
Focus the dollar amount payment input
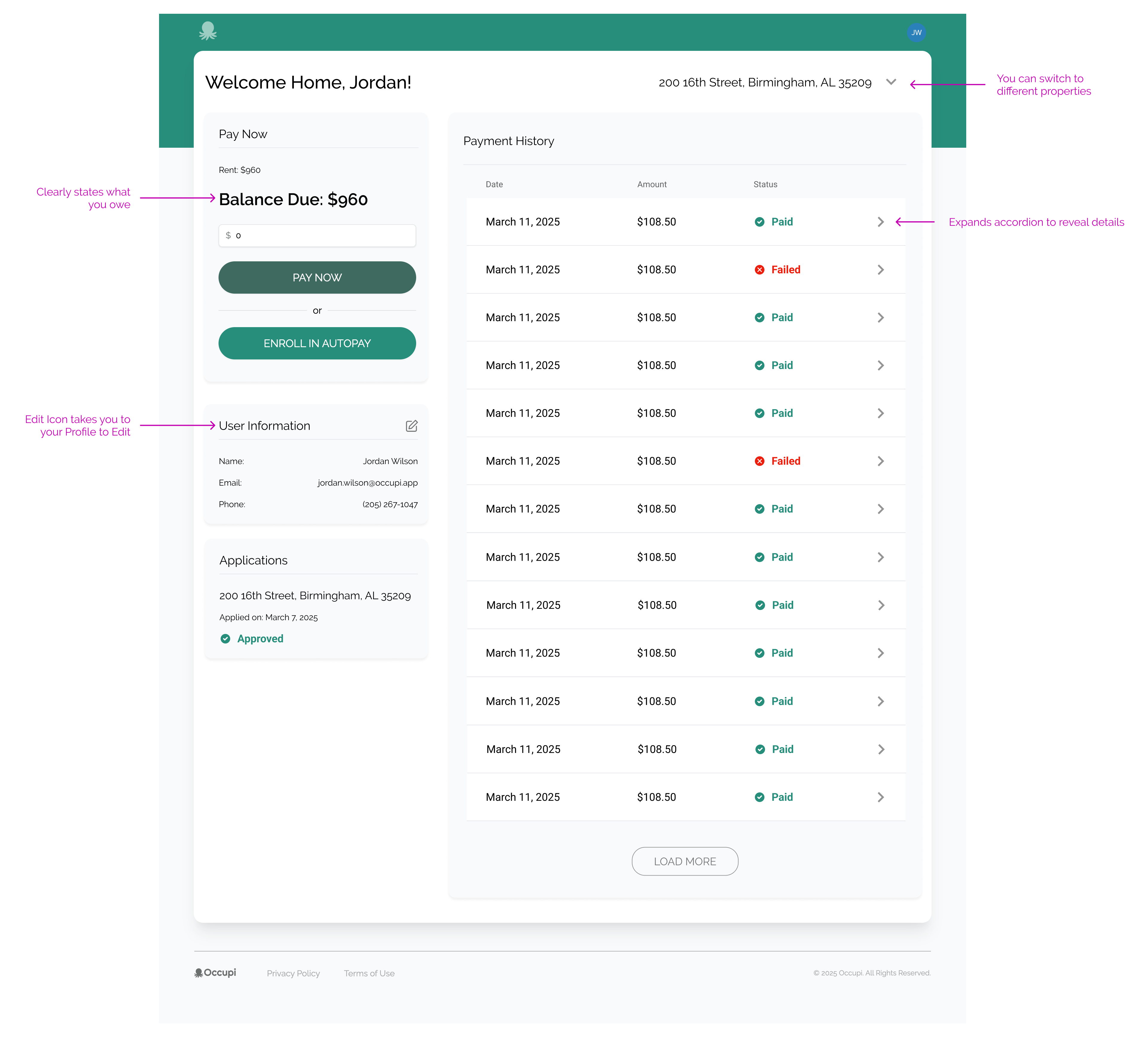317,235
